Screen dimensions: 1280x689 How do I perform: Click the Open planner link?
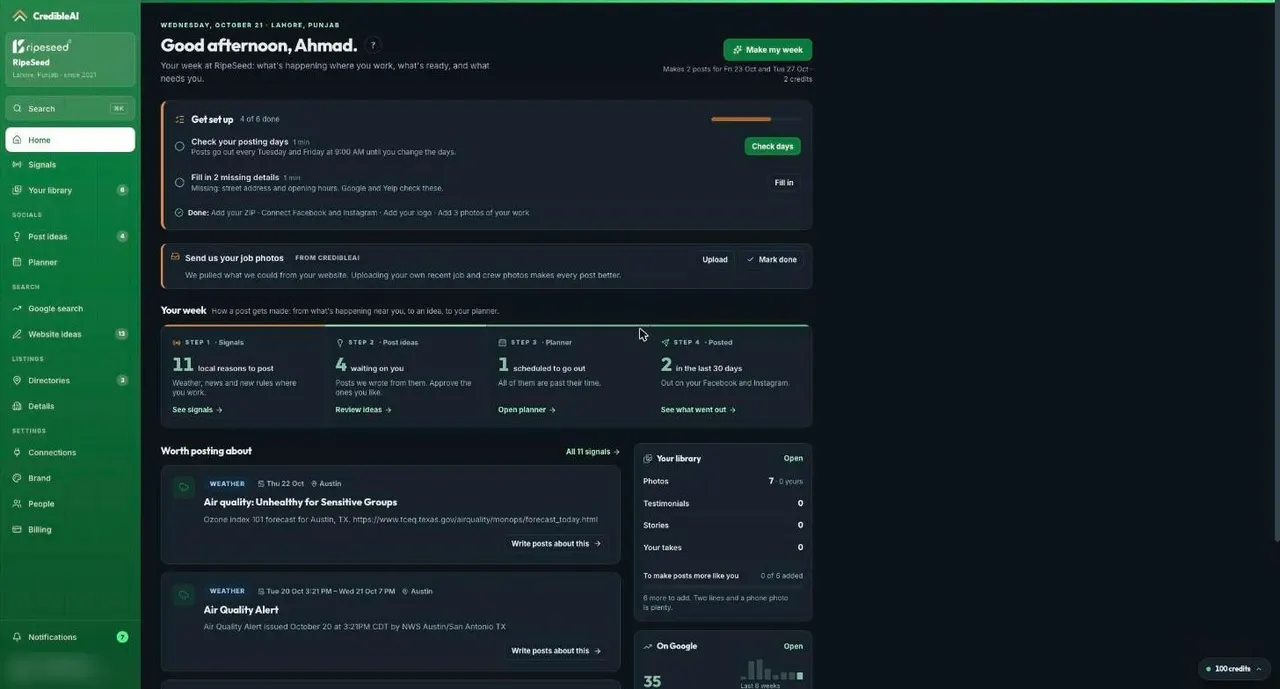coord(527,410)
